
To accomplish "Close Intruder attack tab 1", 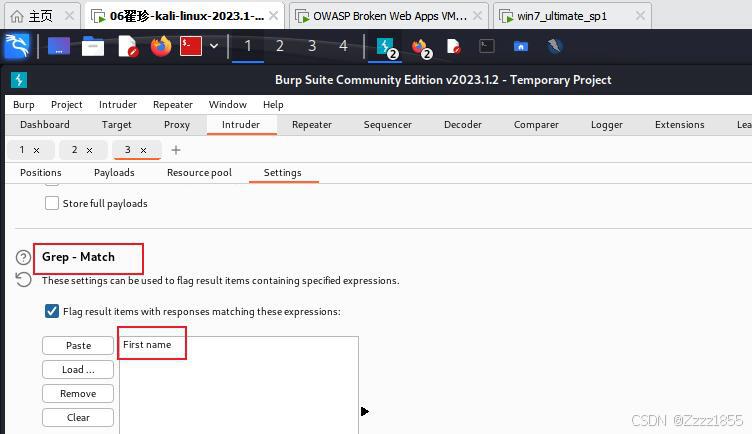I will point(36,151).
